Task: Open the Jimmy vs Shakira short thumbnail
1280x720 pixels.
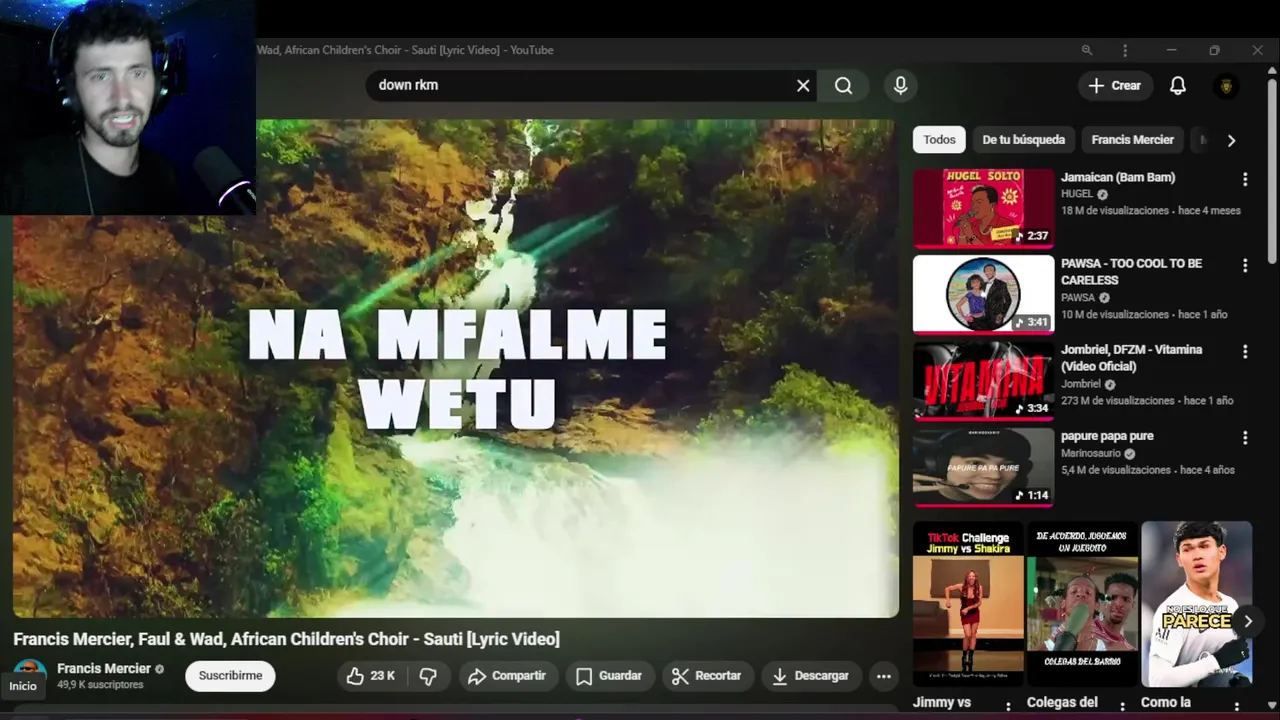Action: pyautogui.click(x=968, y=604)
